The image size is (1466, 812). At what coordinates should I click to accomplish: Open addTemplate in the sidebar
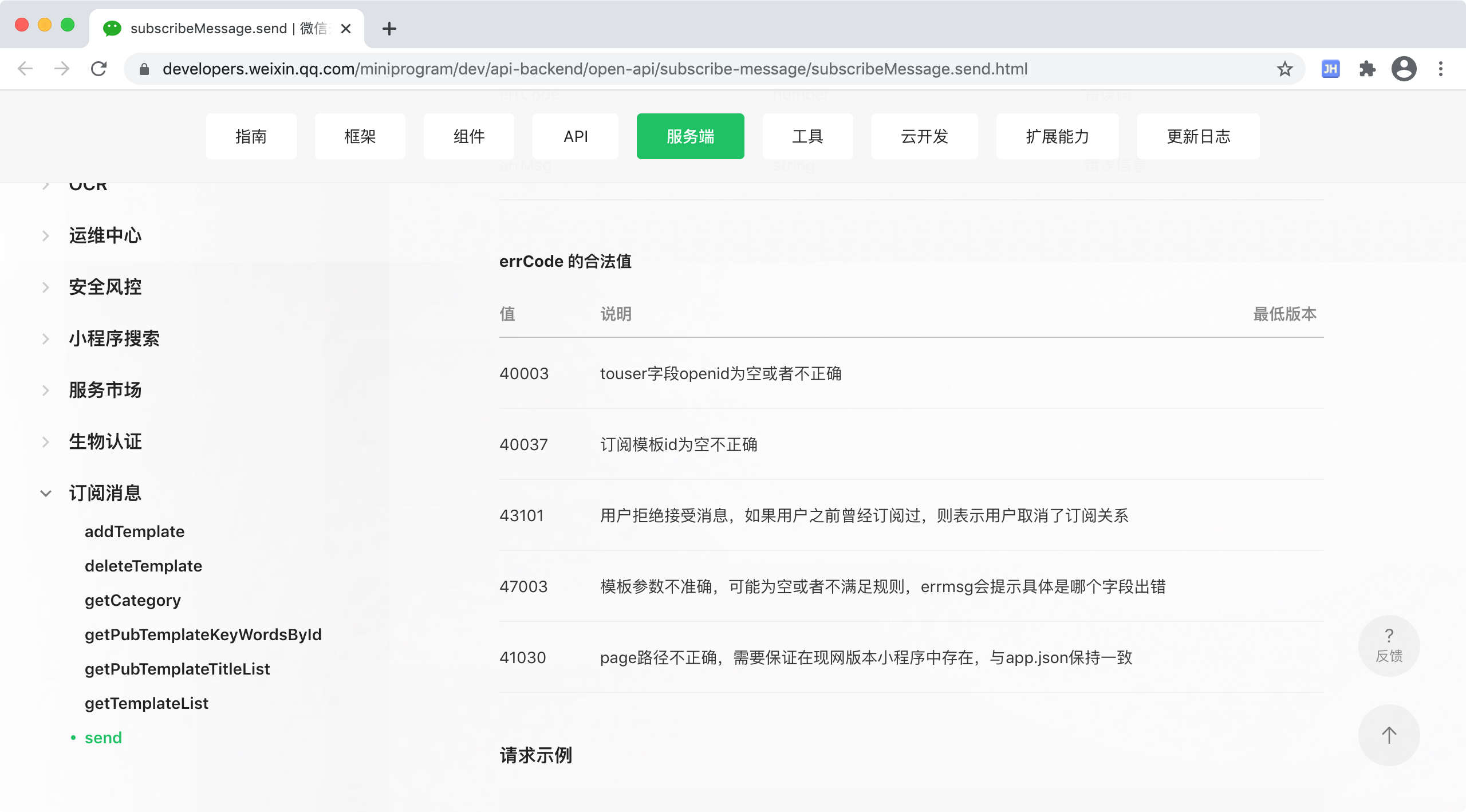click(135, 531)
